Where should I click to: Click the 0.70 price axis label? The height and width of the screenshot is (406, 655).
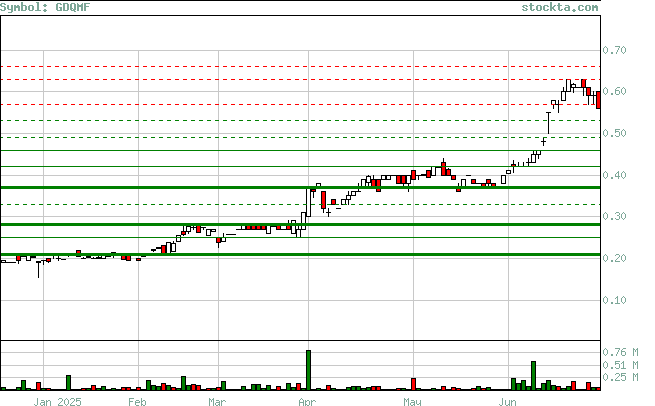[x=614, y=51]
